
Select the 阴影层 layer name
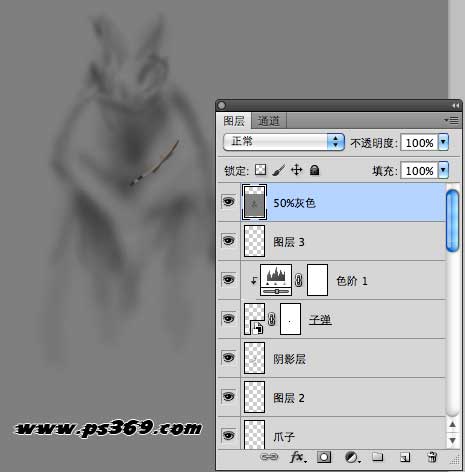pyautogui.click(x=289, y=359)
